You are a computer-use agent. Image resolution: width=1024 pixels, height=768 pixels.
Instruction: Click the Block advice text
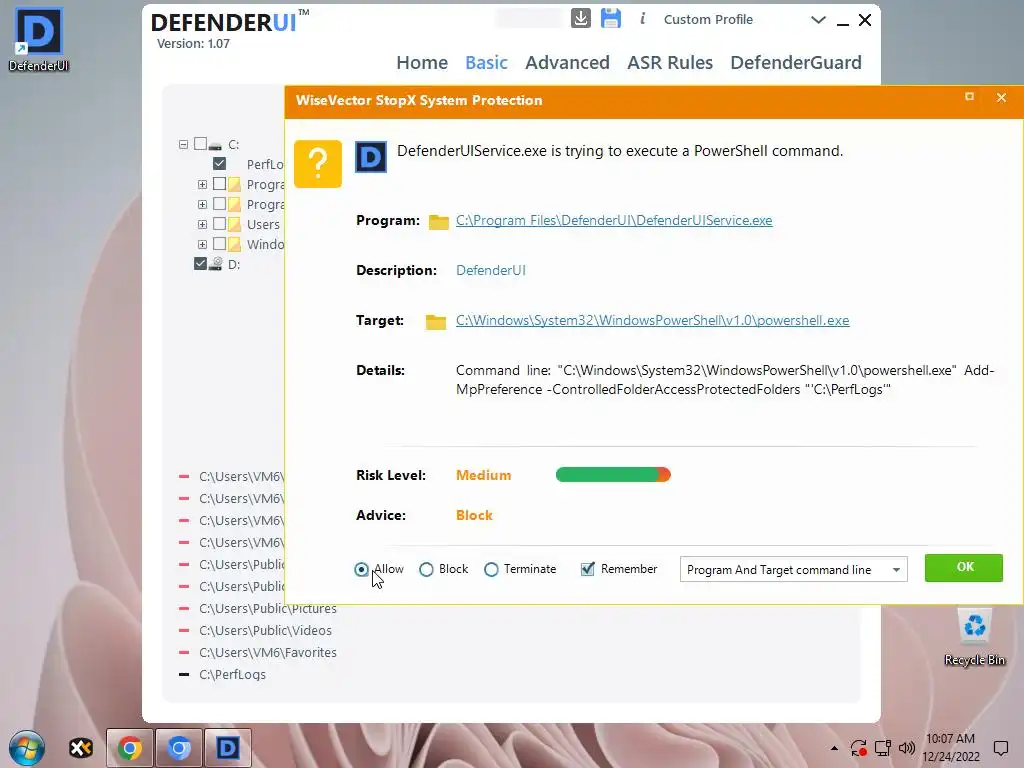474,515
